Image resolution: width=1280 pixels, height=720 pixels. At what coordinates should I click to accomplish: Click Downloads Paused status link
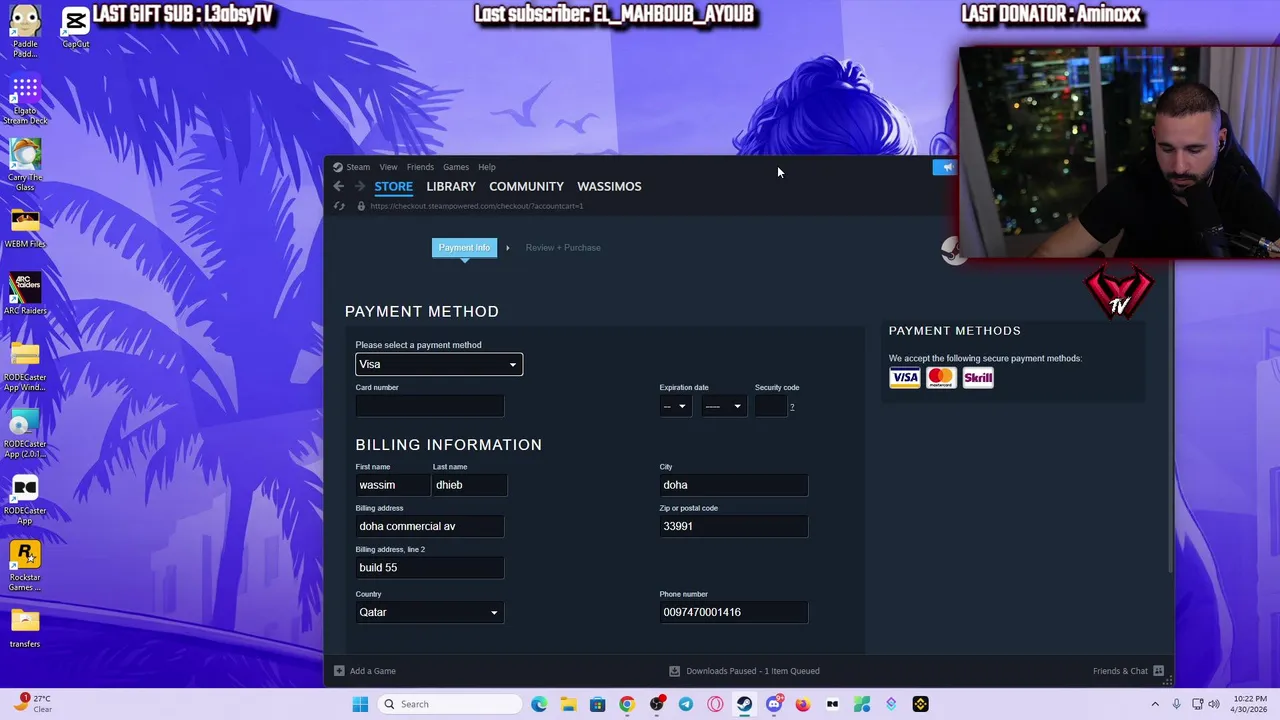tap(753, 671)
